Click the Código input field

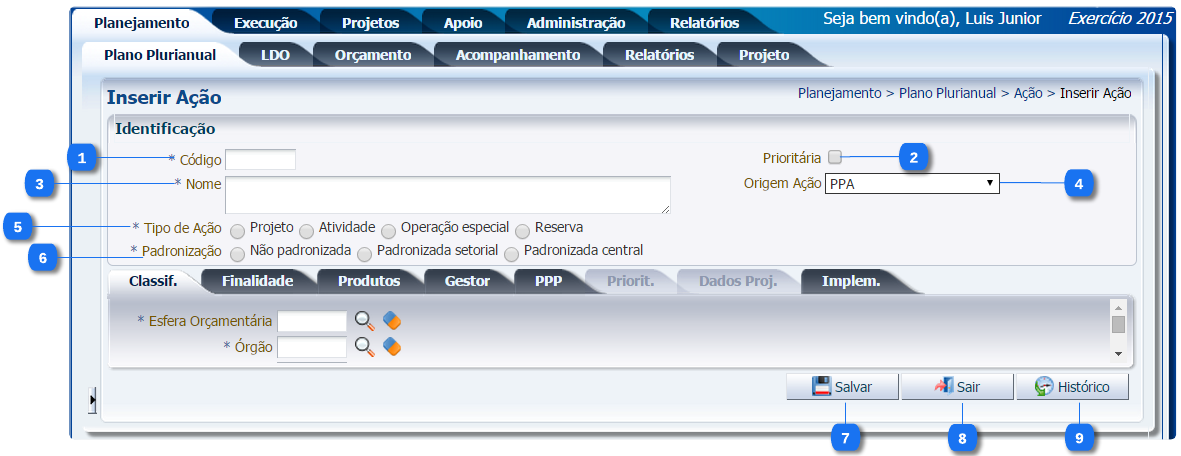click(260, 160)
